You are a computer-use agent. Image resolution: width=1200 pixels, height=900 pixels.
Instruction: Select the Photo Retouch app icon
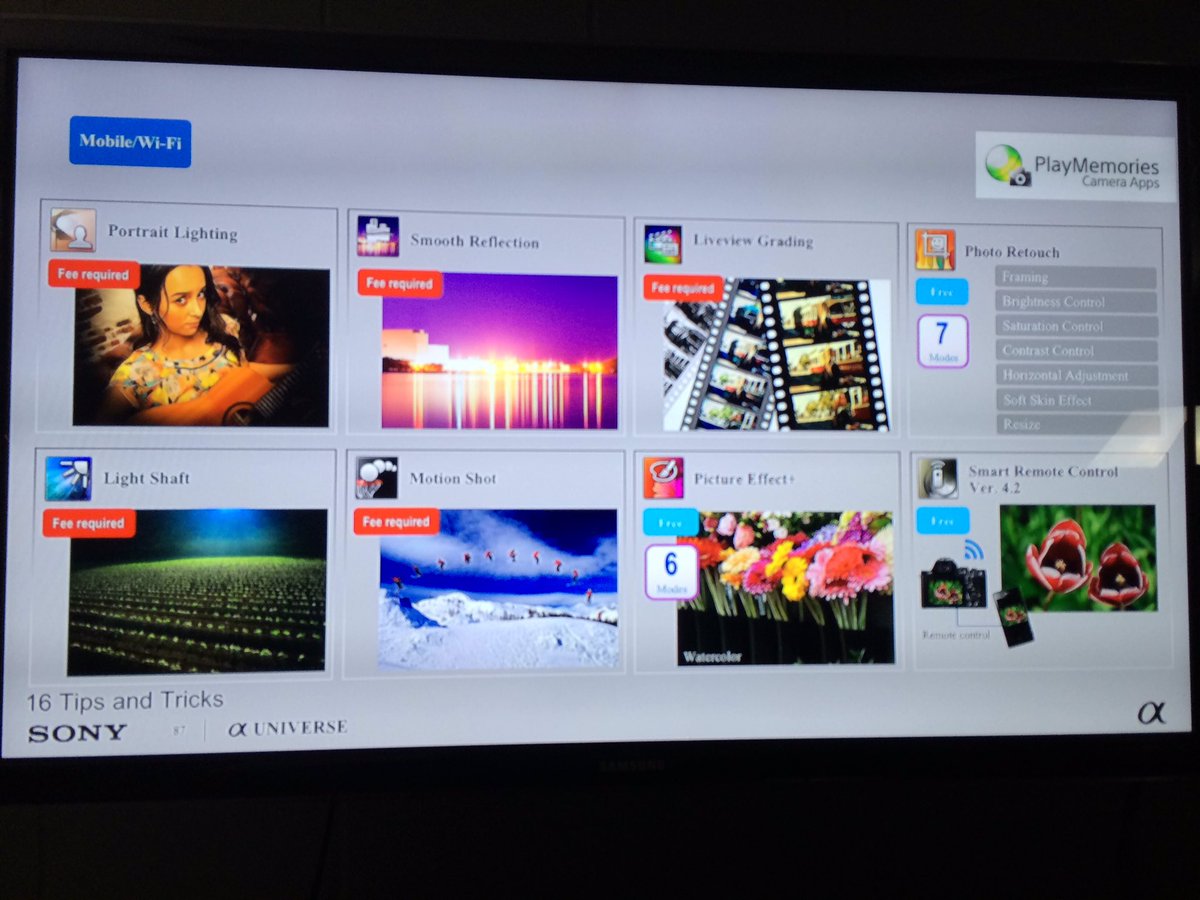[x=935, y=250]
